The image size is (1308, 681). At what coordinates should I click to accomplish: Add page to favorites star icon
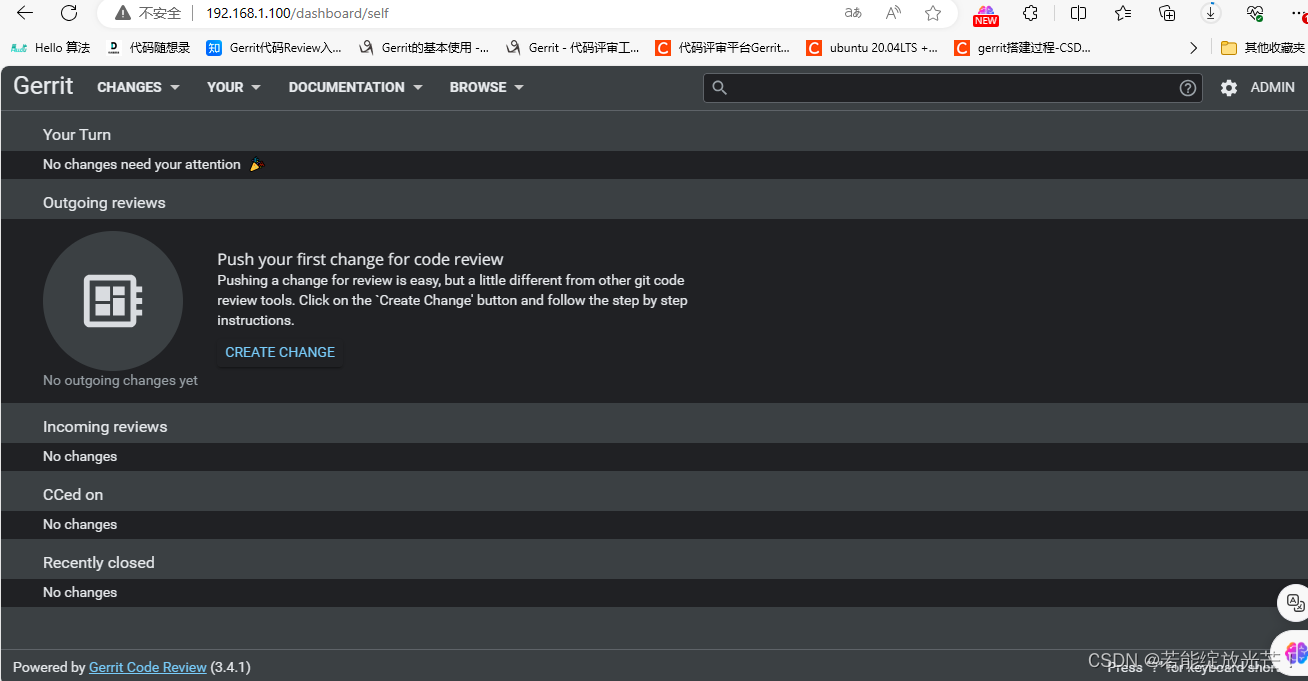(x=933, y=13)
